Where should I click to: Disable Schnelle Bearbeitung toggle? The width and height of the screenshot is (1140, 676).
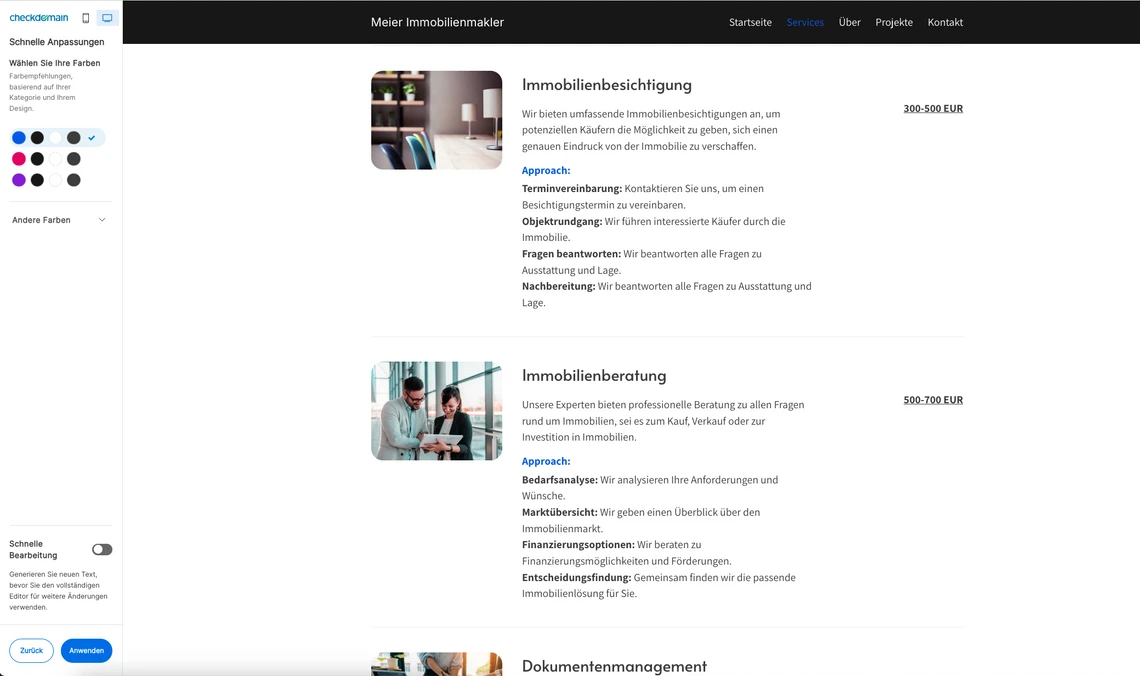pyautogui.click(x=101, y=549)
